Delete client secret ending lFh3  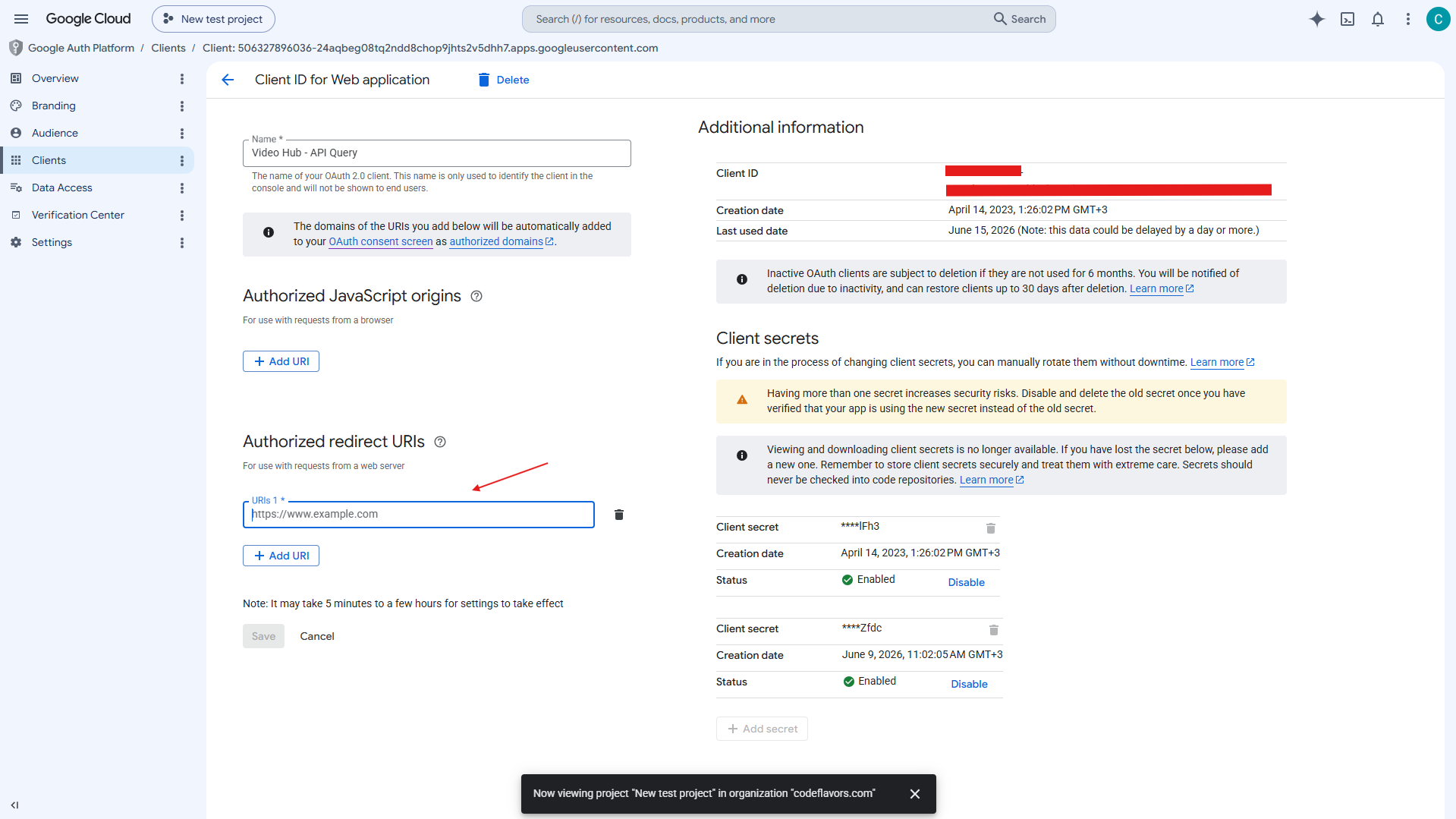(991, 528)
